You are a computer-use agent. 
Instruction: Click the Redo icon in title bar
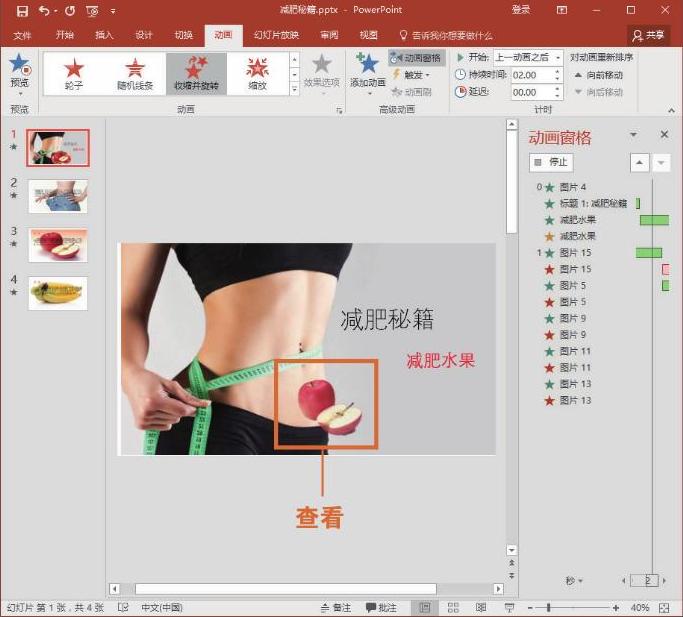pyautogui.click(x=70, y=11)
